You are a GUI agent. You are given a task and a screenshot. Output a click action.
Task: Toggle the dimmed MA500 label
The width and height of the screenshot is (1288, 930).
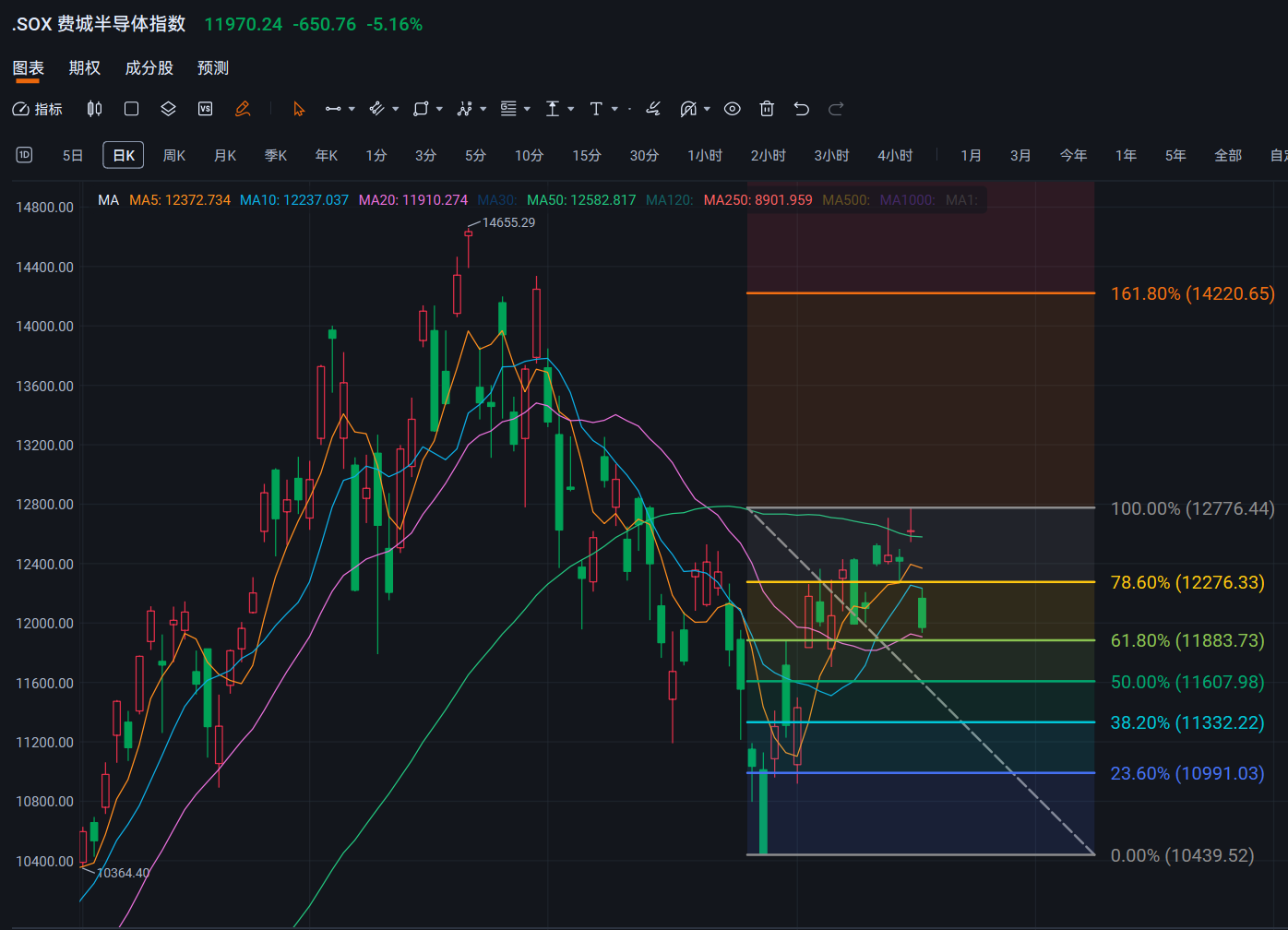pos(846,200)
